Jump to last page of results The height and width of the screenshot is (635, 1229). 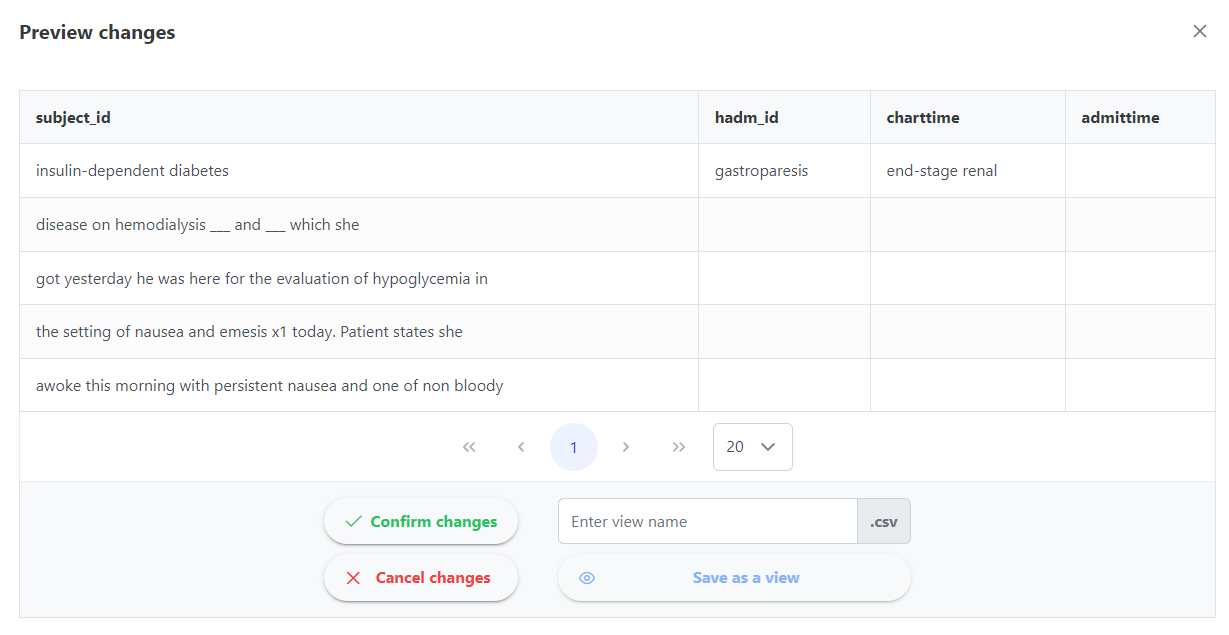[x=679, y=447]
